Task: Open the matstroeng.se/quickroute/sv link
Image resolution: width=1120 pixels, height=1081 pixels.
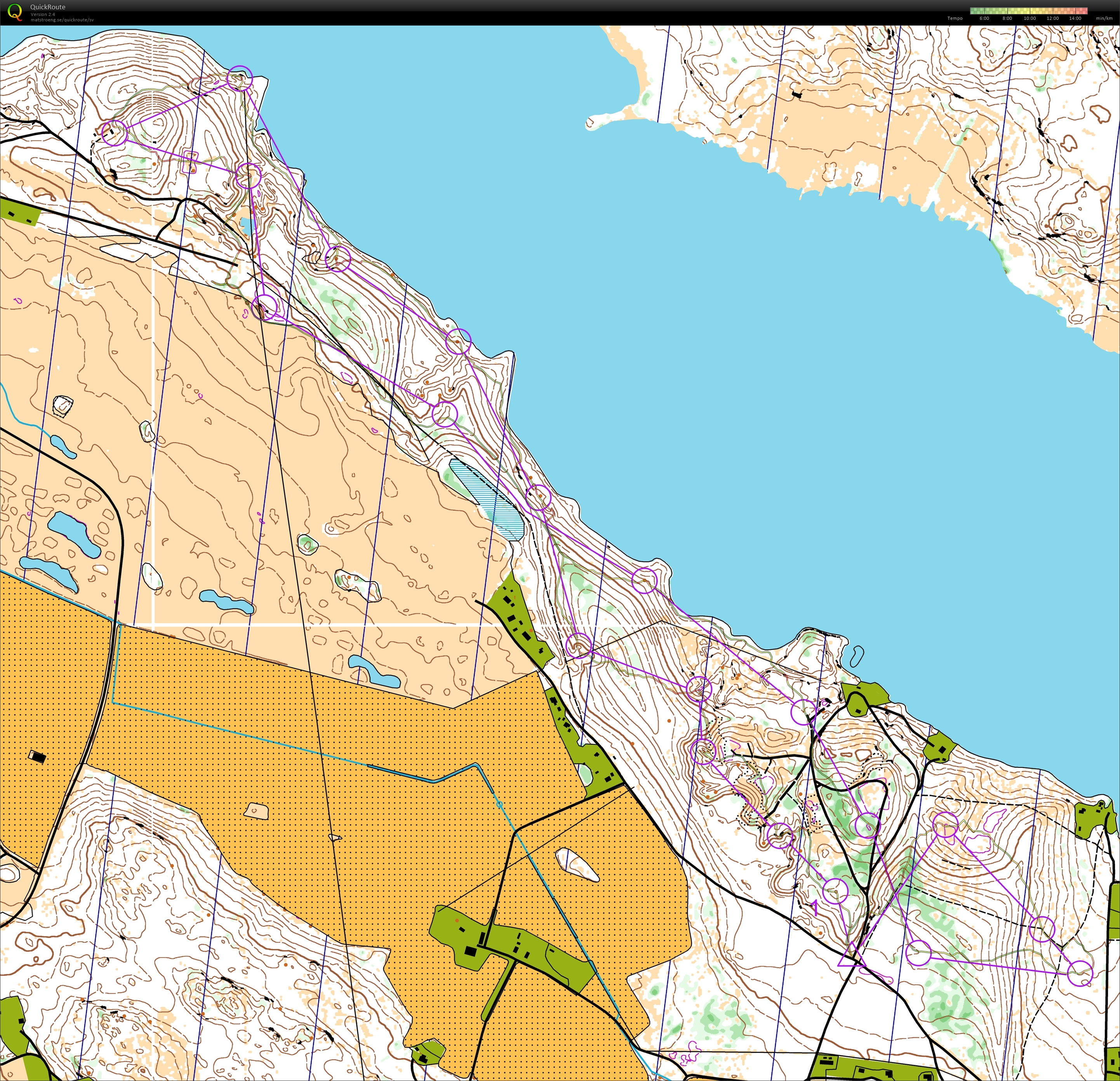Action: tap(62, 19)
